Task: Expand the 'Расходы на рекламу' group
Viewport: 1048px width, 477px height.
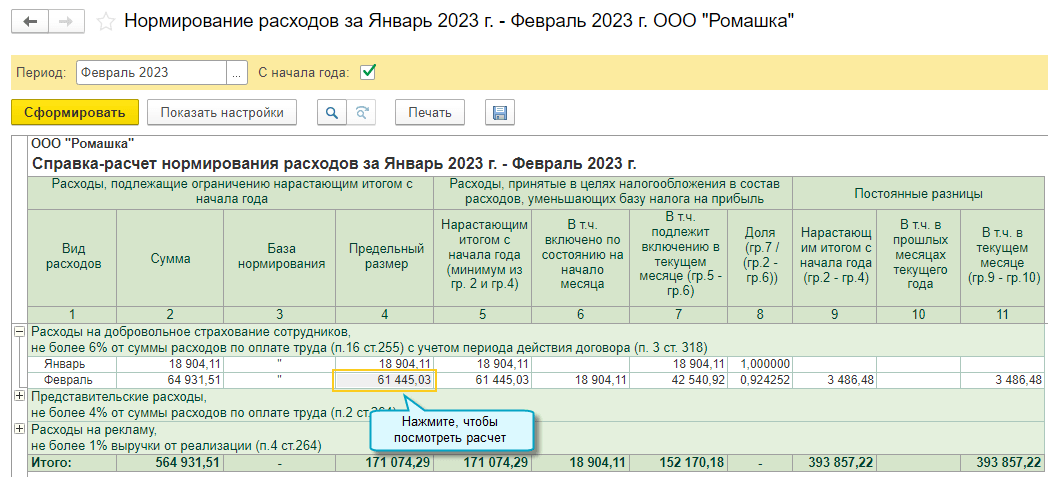Action: click(19, 429)
